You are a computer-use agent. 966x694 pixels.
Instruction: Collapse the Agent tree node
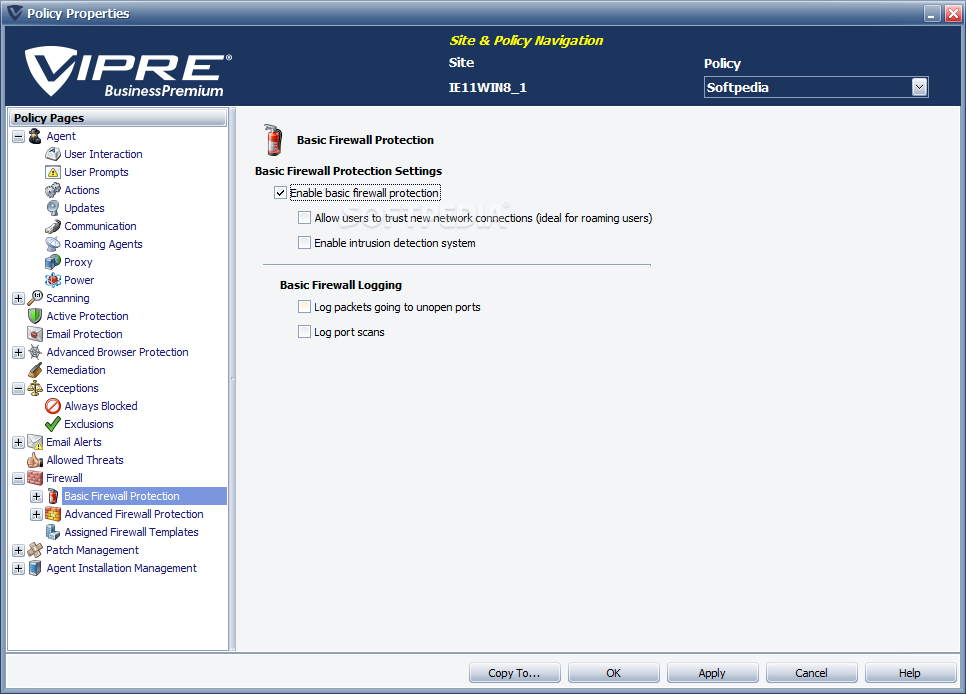click(18, 136)
